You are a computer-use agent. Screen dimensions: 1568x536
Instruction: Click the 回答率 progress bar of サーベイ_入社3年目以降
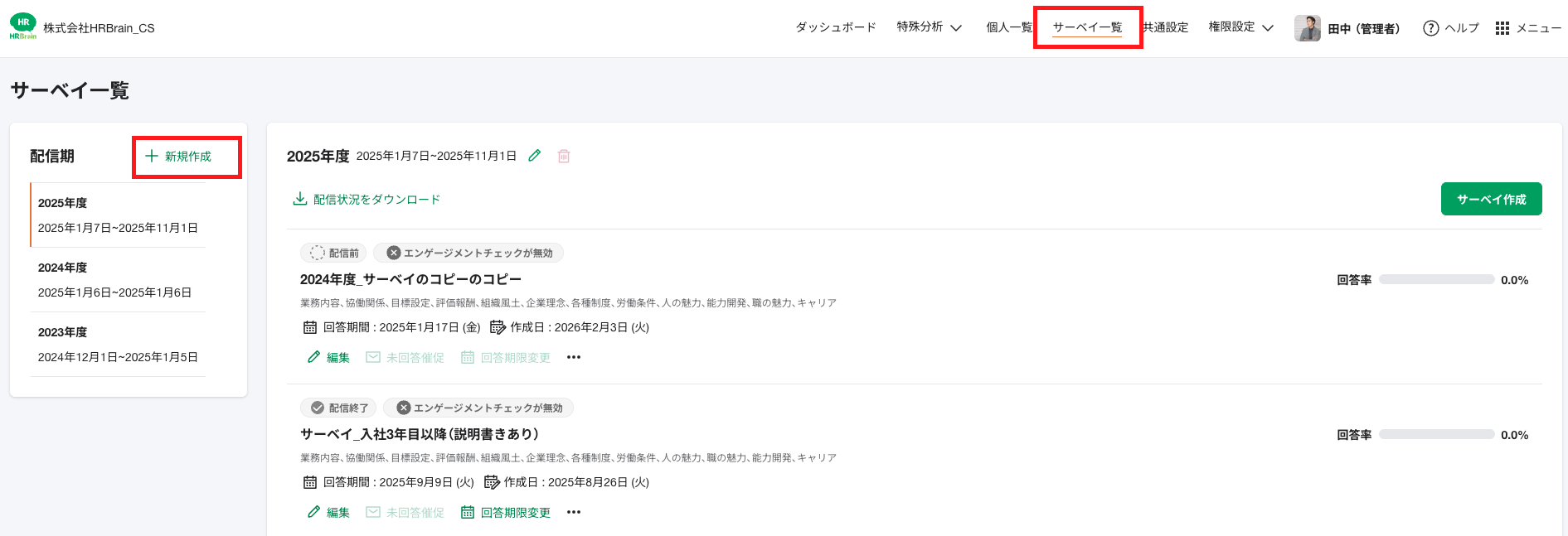(1437, 435)
